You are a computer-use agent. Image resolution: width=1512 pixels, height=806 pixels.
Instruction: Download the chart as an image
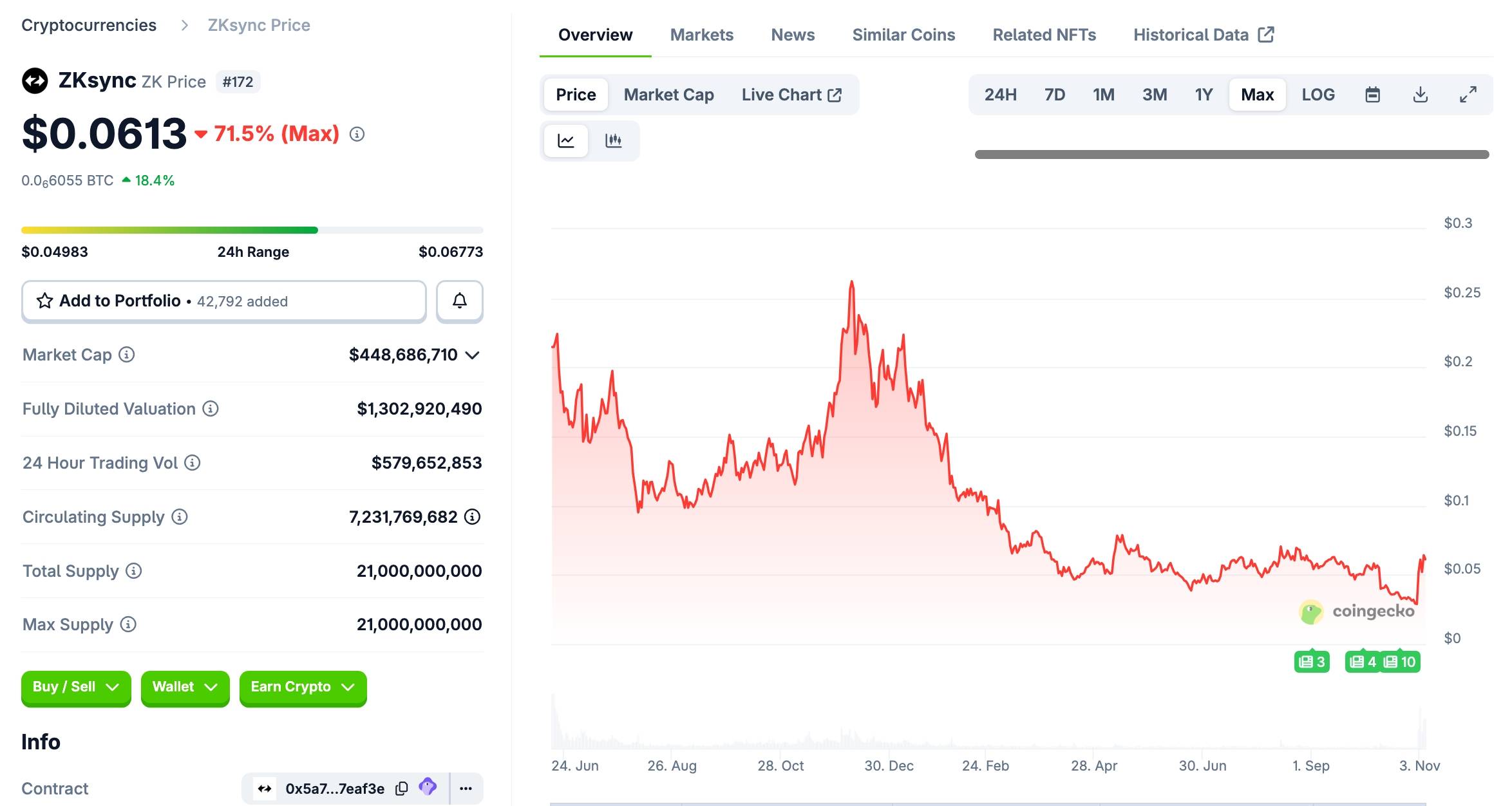coord(1420,94)
